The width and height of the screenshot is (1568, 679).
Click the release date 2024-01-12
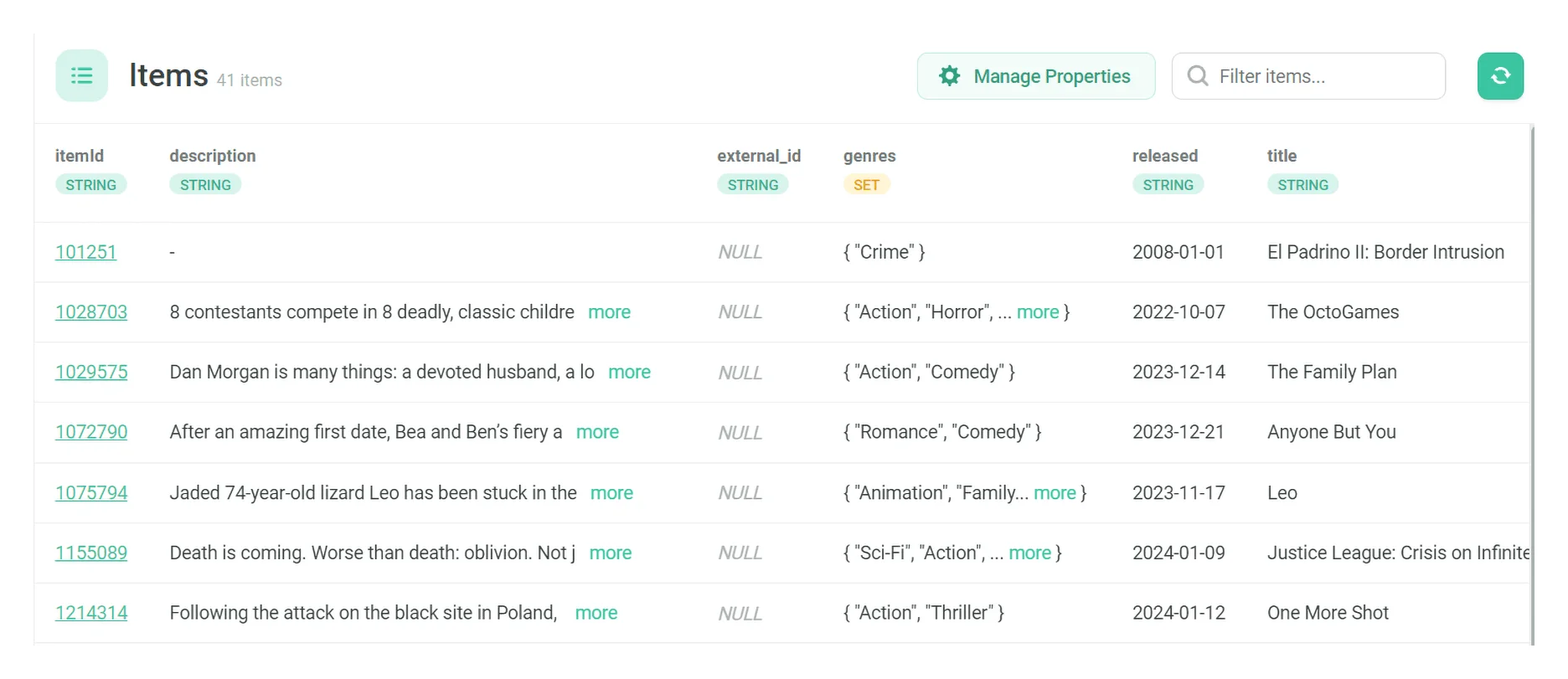click(x=1179, y=613)
